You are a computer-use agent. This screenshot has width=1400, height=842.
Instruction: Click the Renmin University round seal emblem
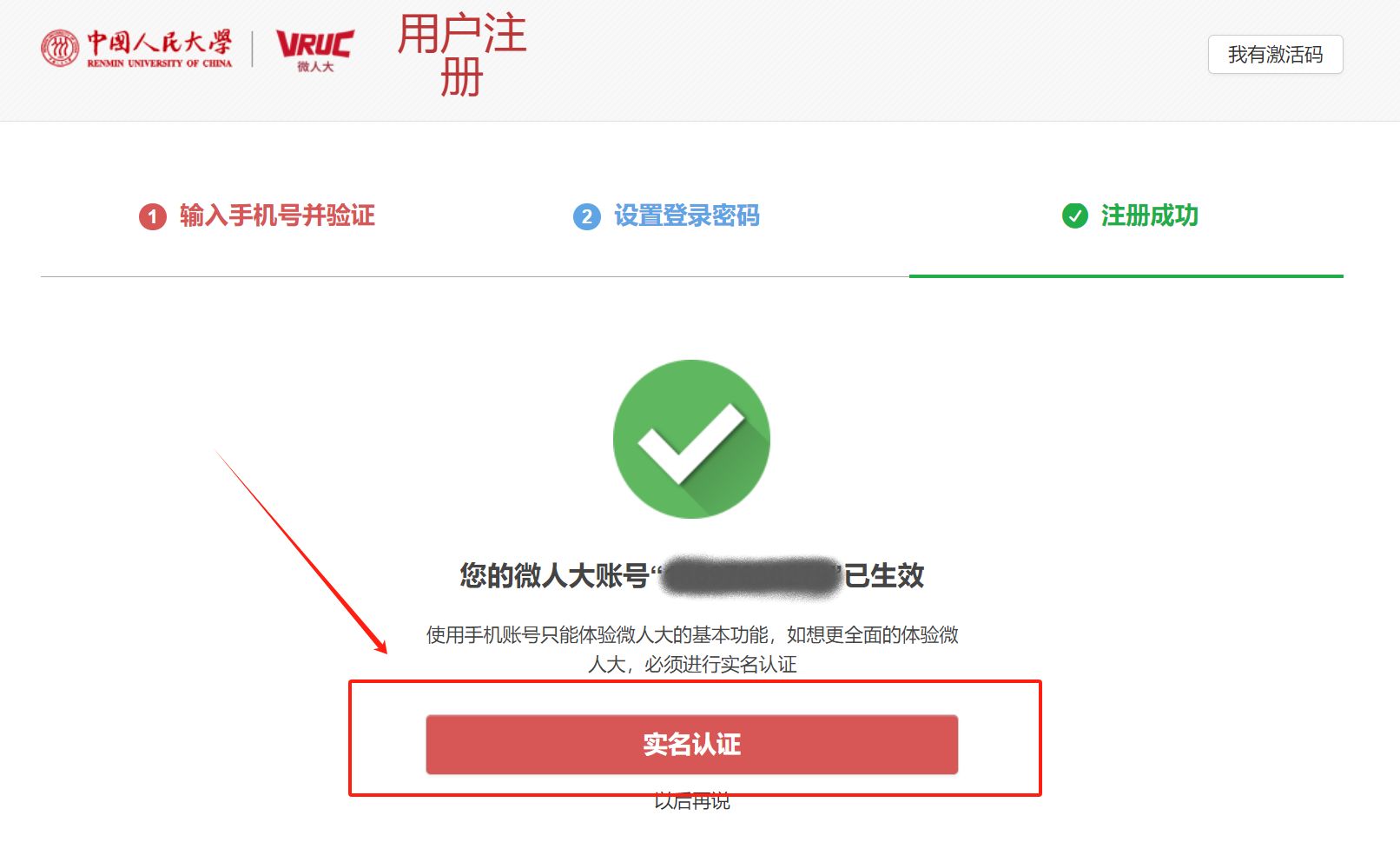tap(60, 48)
